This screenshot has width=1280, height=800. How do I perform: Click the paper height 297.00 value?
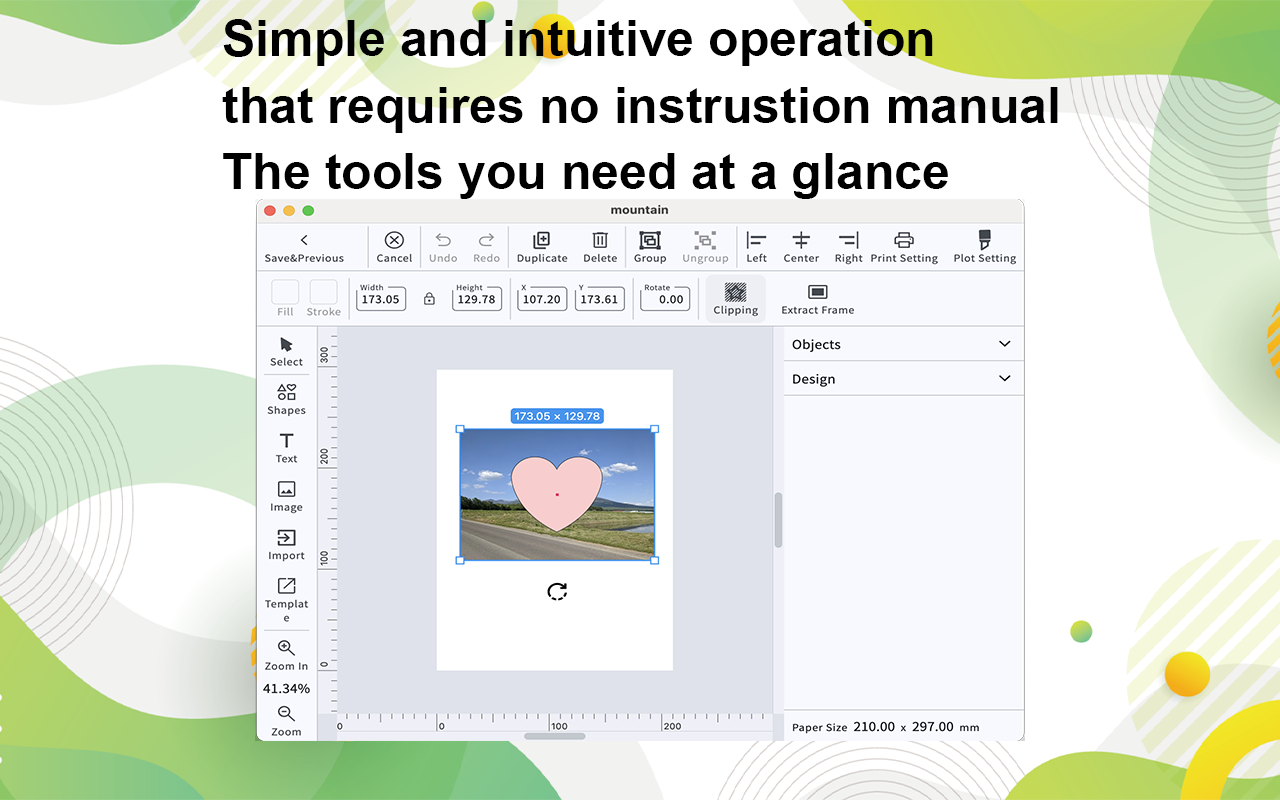click(x=933, y=727)
